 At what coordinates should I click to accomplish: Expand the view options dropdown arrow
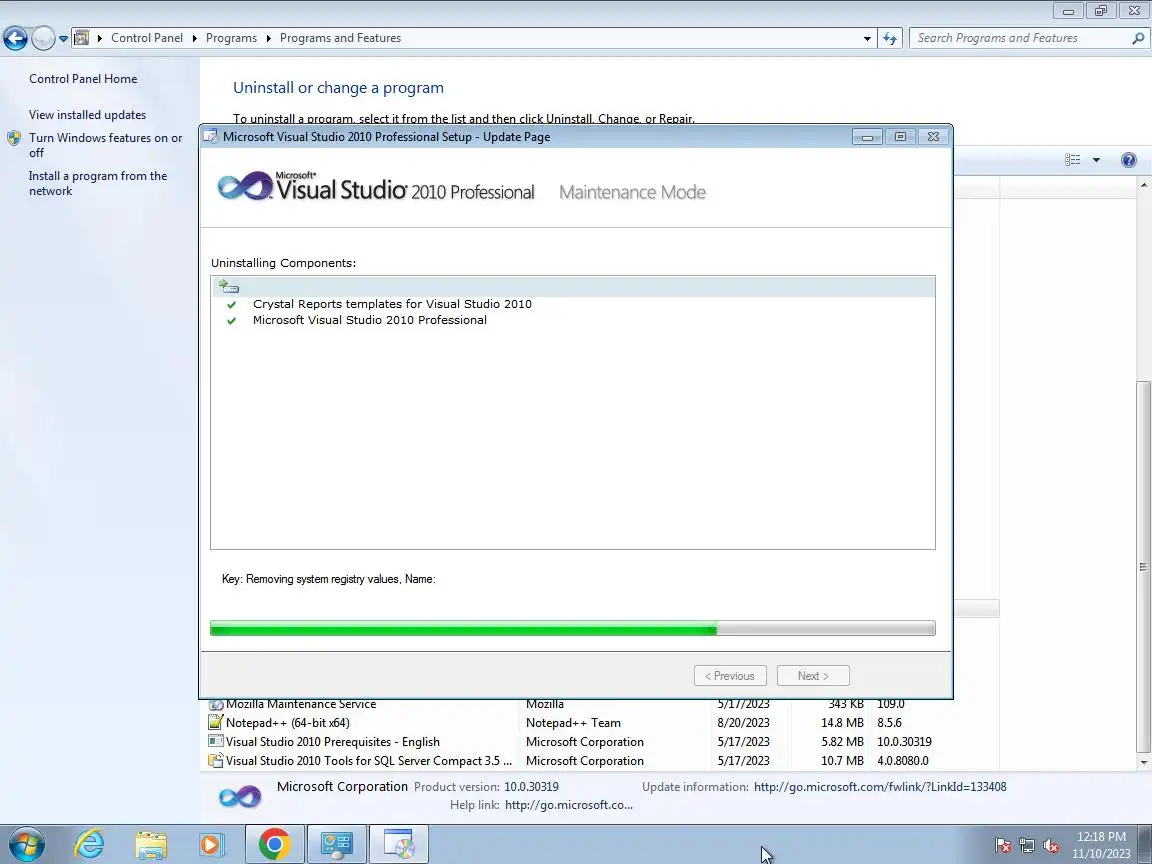coord(1096,159)
